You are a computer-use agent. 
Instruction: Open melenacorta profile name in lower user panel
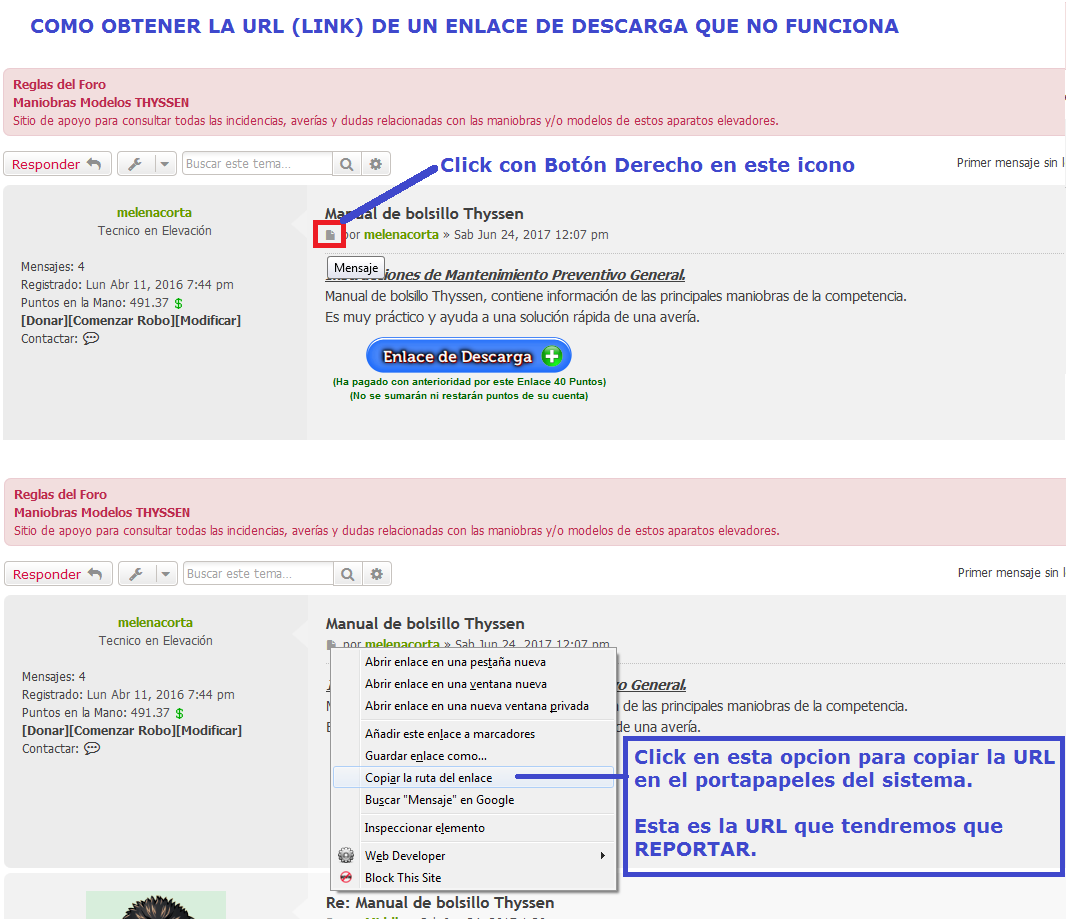156,623
